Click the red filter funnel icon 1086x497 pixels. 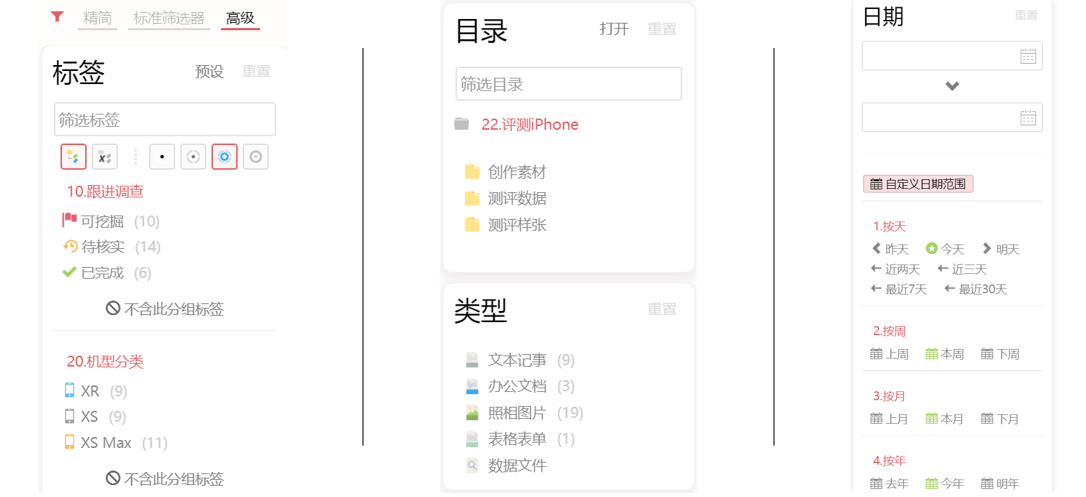57,17
